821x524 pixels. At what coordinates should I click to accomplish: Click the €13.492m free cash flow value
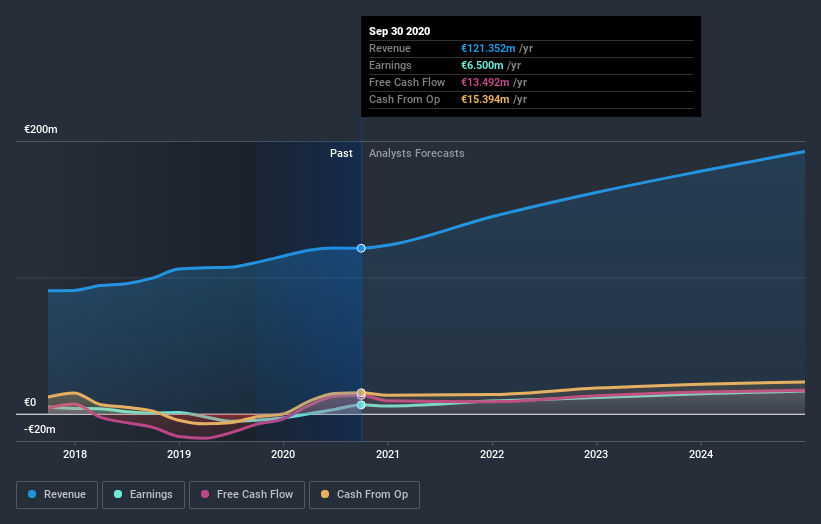click(485, 82)
